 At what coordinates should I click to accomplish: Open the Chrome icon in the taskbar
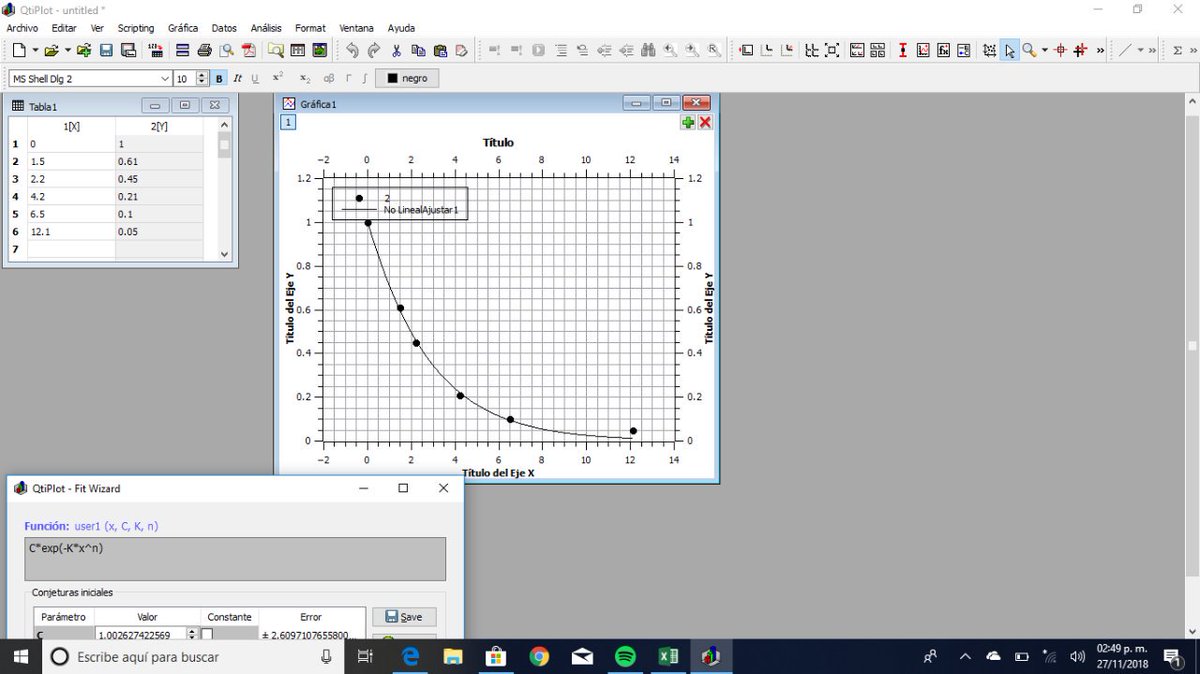pos(539,656)
